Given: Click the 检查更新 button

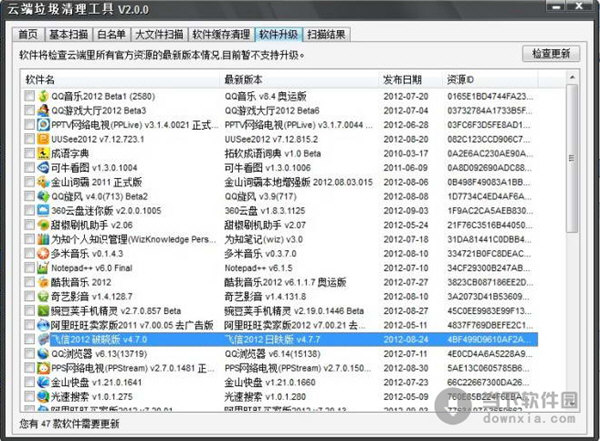Looking at the screenshot, I should [551, 54].
